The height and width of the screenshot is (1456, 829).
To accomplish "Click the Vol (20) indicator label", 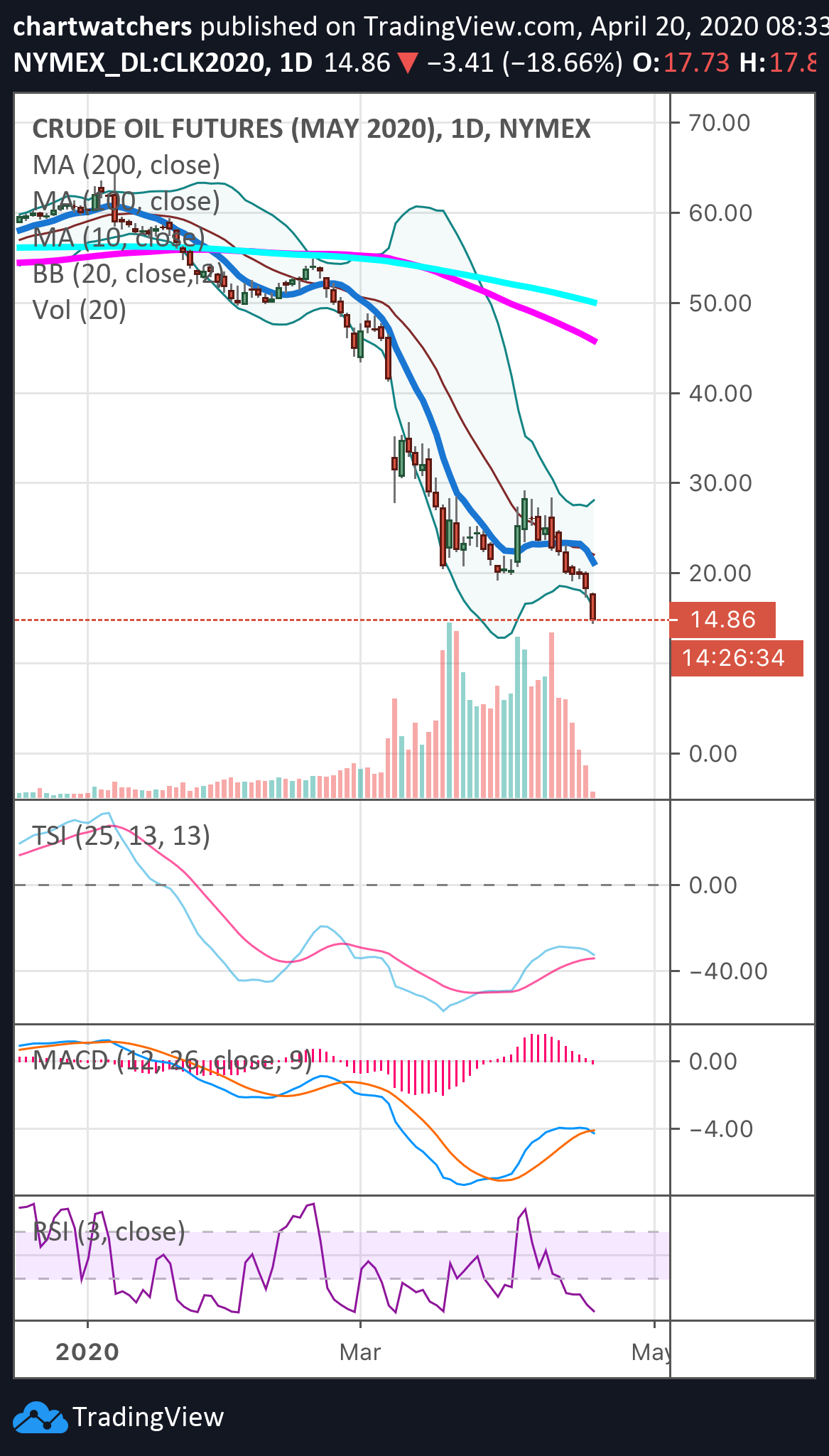I will click(80, 310).
